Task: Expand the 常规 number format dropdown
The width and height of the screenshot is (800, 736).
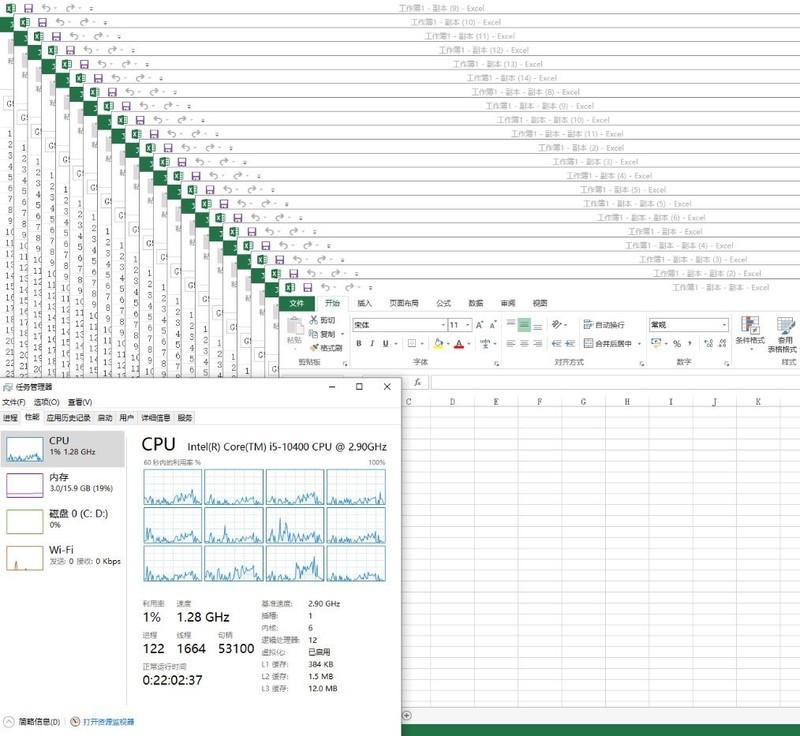Action: pyautogui.click(x=723, y=325)
